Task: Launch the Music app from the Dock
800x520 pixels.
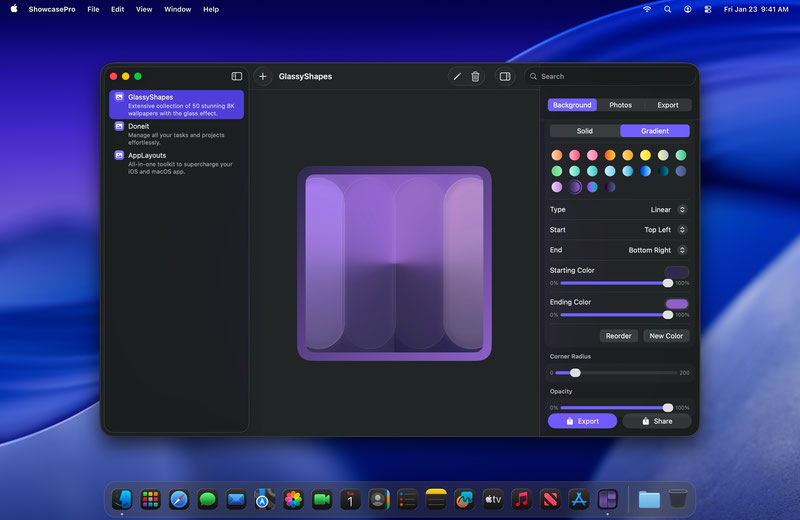Action: point(520,499)
